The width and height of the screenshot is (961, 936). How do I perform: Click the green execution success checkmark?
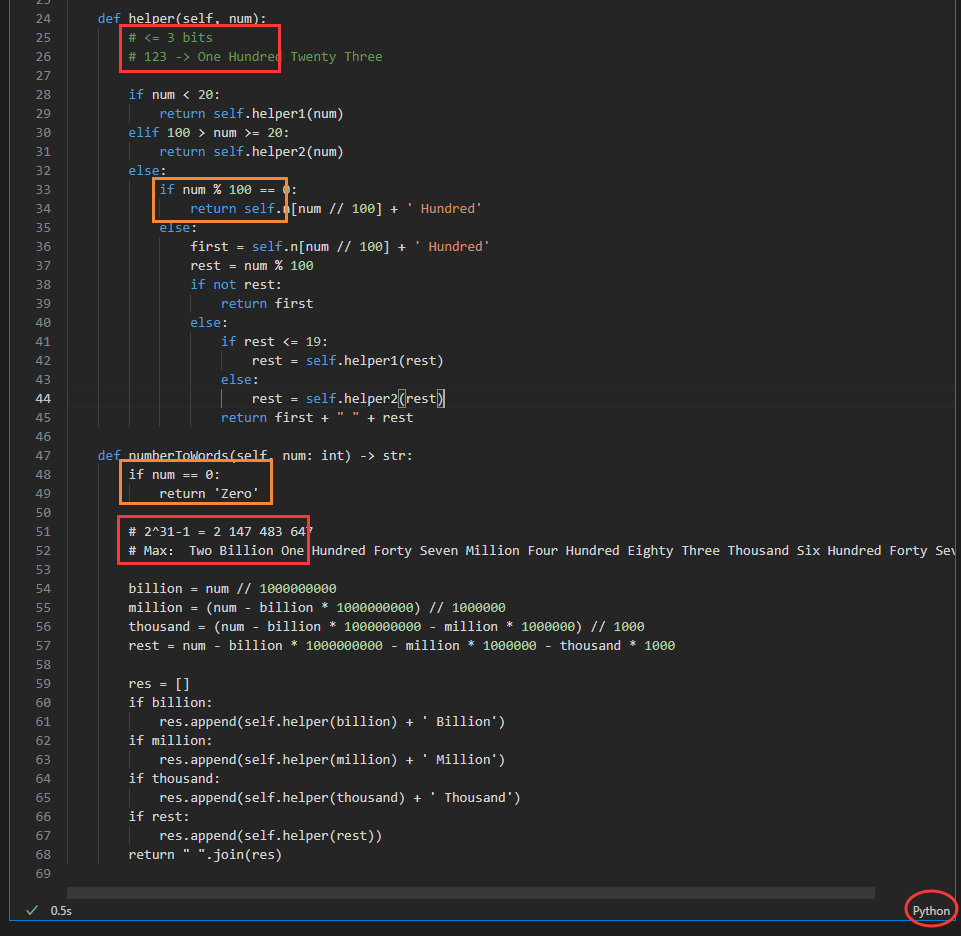[x=32, y=910]
